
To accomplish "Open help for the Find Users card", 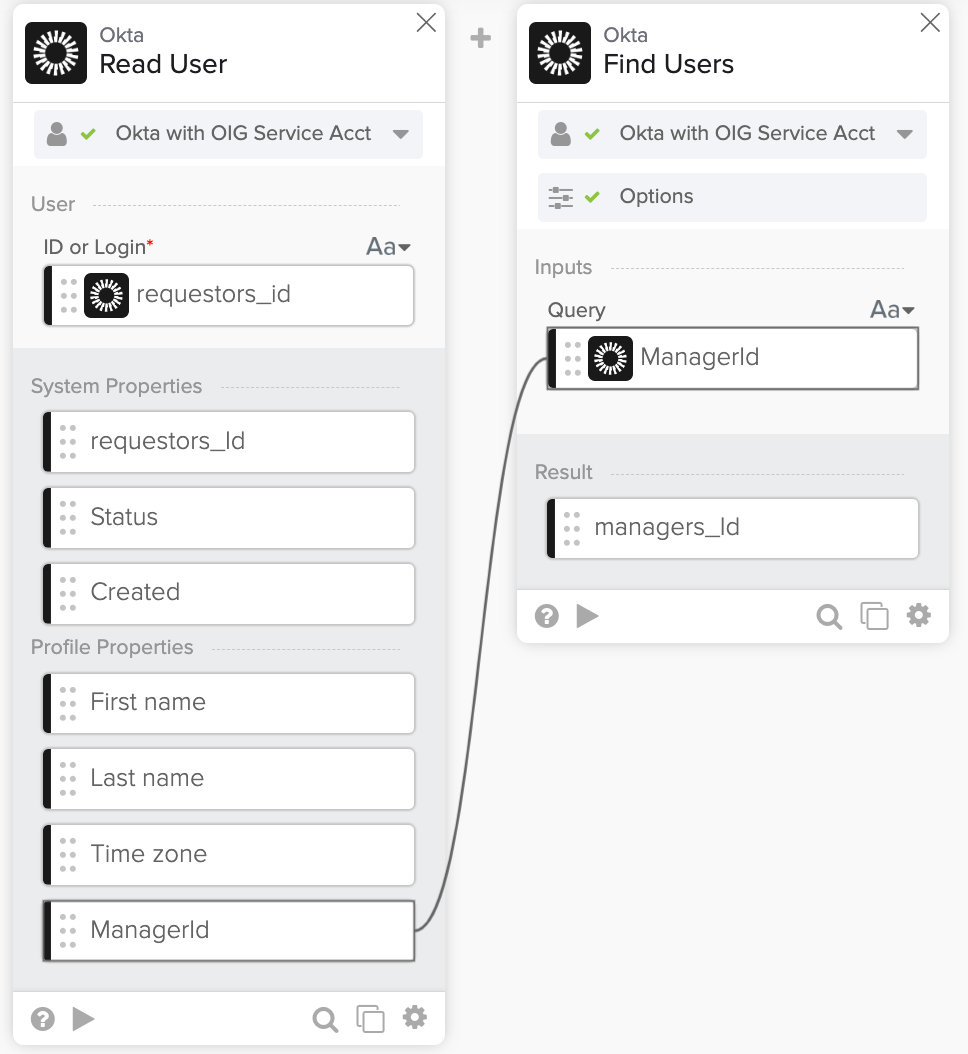I will click(x=546, y=616).
